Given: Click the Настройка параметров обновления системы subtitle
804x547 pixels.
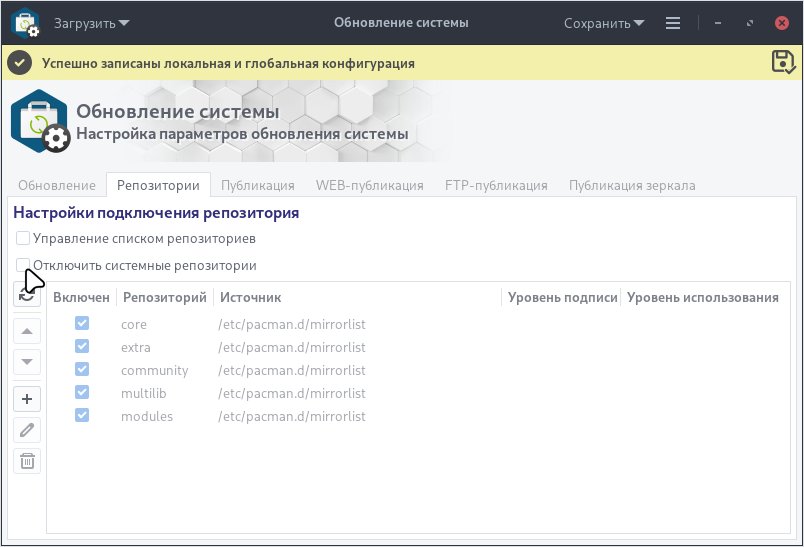Looking at the screenshot, I should coord(243,134).
